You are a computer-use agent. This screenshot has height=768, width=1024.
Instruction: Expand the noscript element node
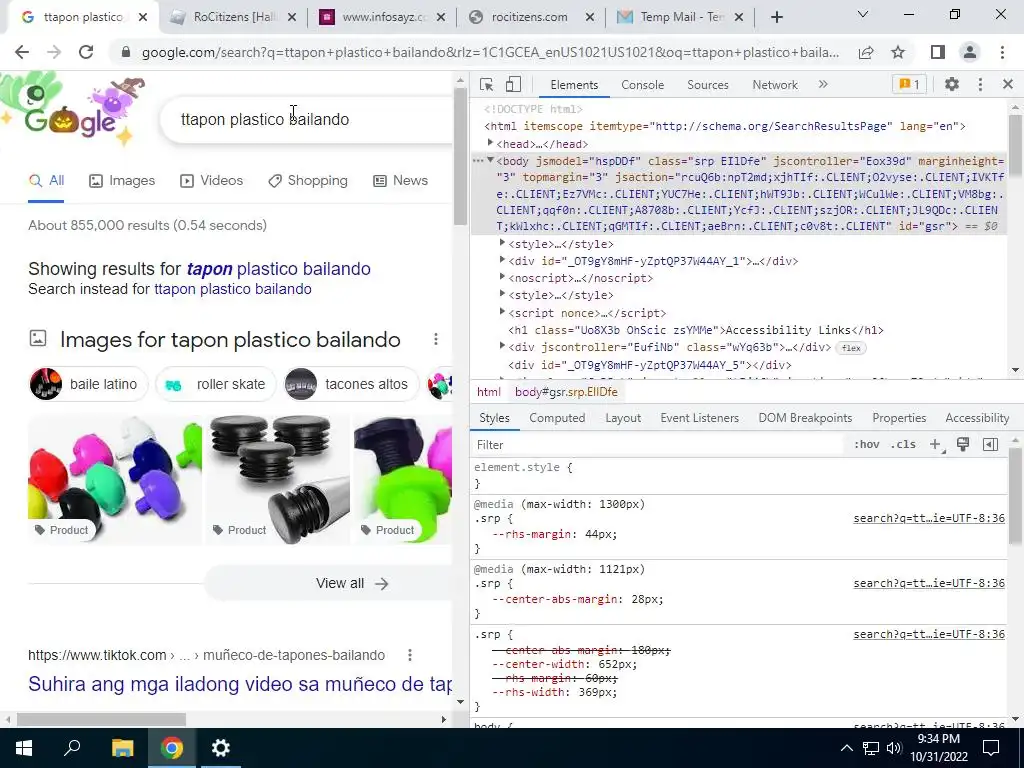(x=502, y=277)
